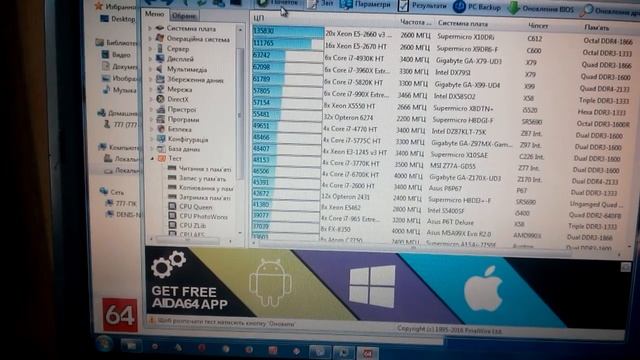Screen dimensions: 640x360
Task: Switch to the Меню tab
Action: [x=154, y=14]
